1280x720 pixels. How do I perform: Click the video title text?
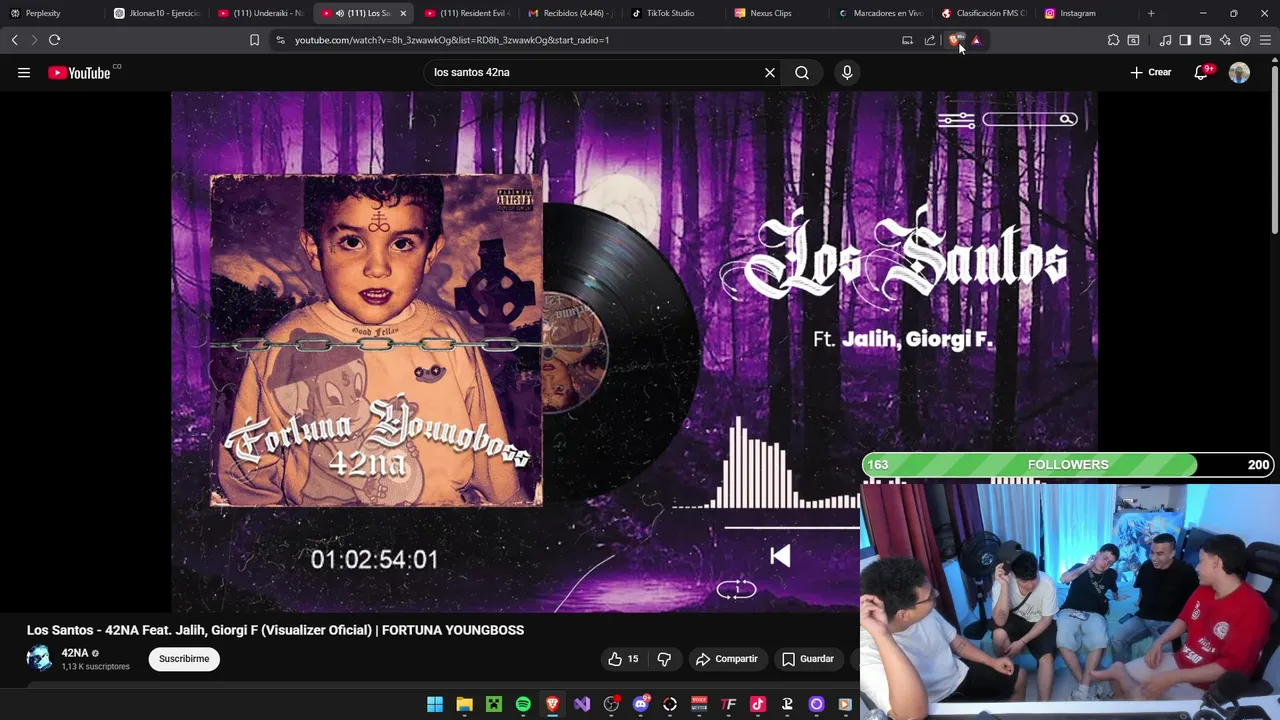coord(275,630)
